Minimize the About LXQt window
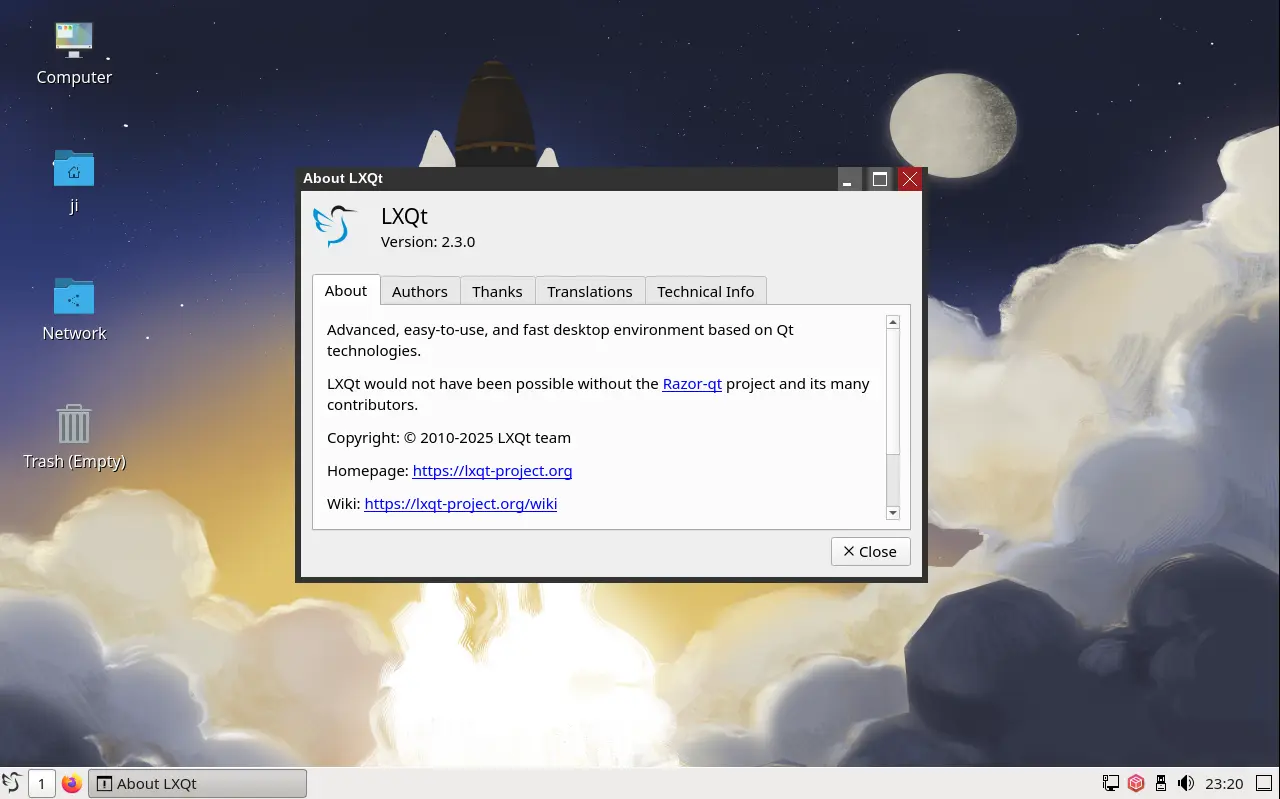Screen dimensions: 1280x799 tap(848, 179)
